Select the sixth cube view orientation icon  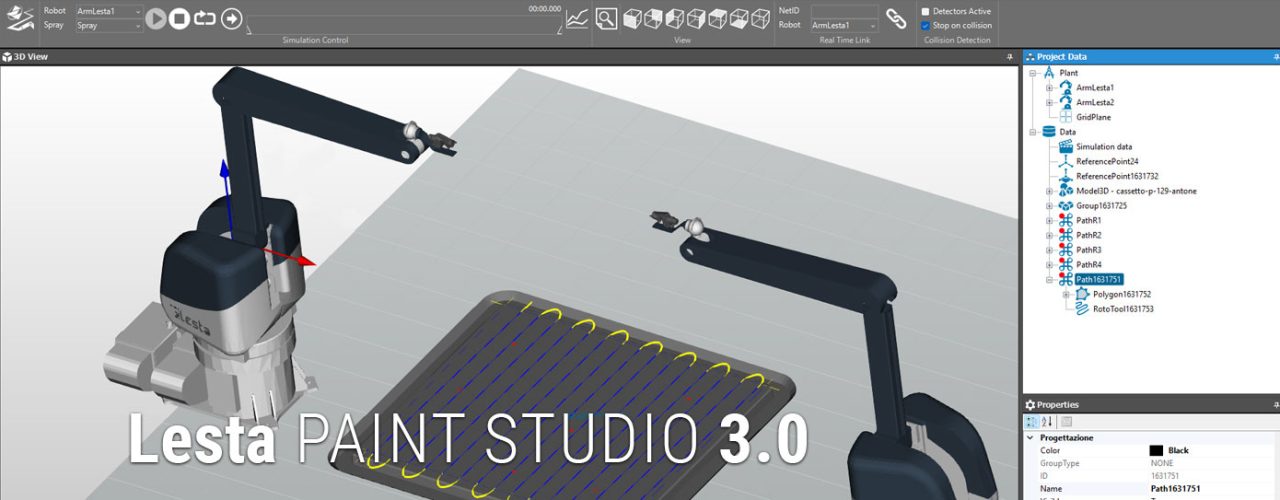[739, 18]
